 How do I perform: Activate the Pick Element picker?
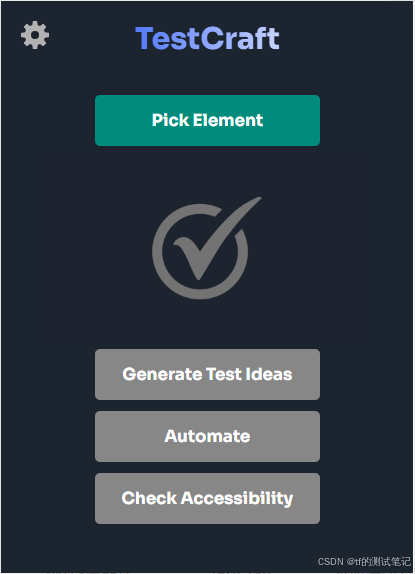208,120
